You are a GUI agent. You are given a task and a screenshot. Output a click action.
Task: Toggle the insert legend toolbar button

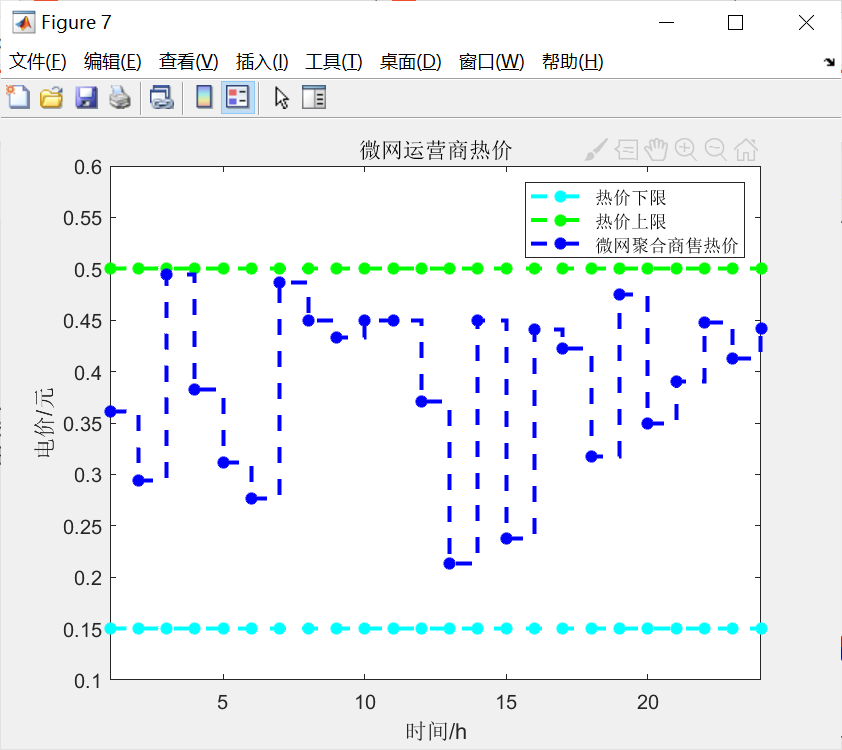point(238,98)
